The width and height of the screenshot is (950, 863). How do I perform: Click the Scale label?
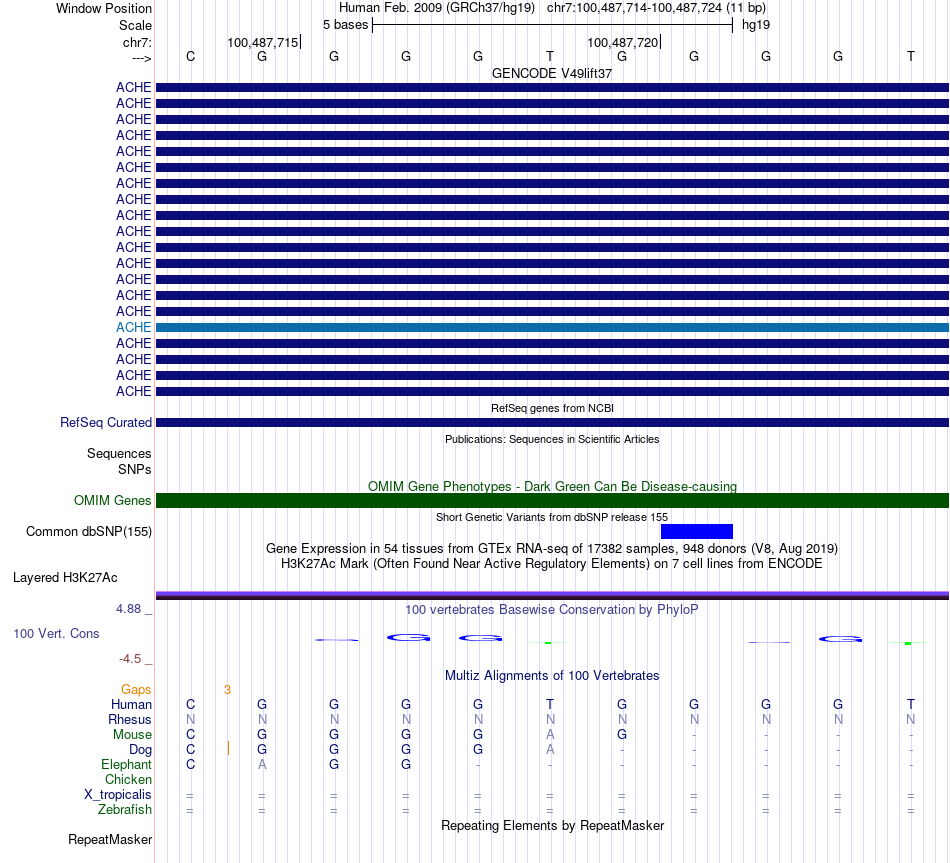[x=135, y=25]
